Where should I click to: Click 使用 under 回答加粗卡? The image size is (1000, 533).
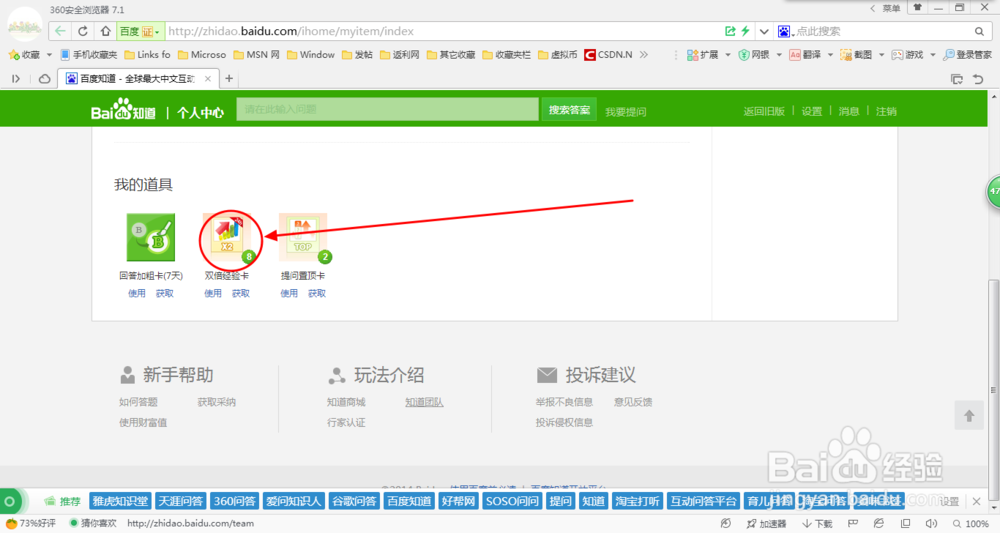coord(136,293)
